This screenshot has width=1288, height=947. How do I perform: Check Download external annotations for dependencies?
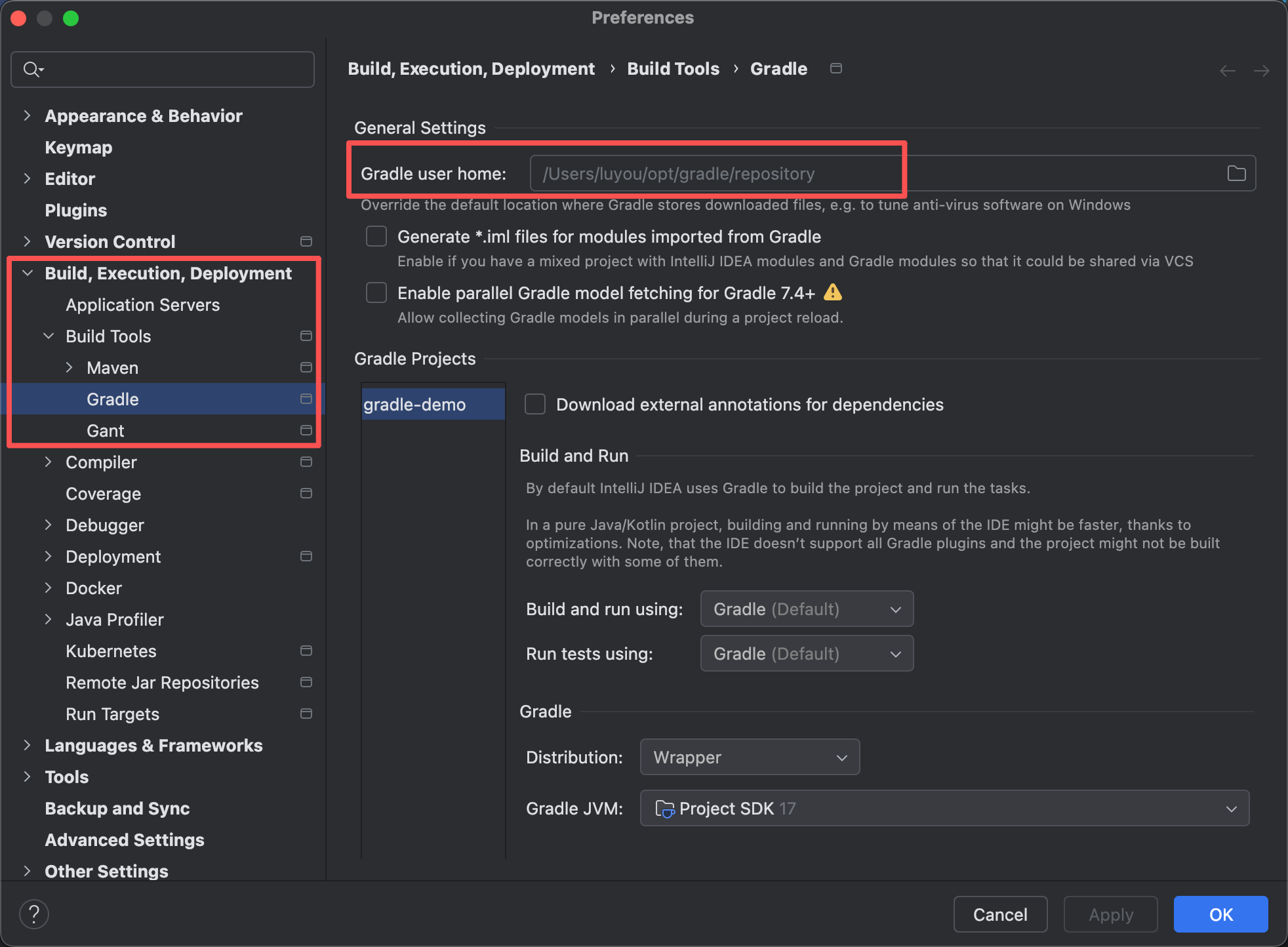pos(534,404)
